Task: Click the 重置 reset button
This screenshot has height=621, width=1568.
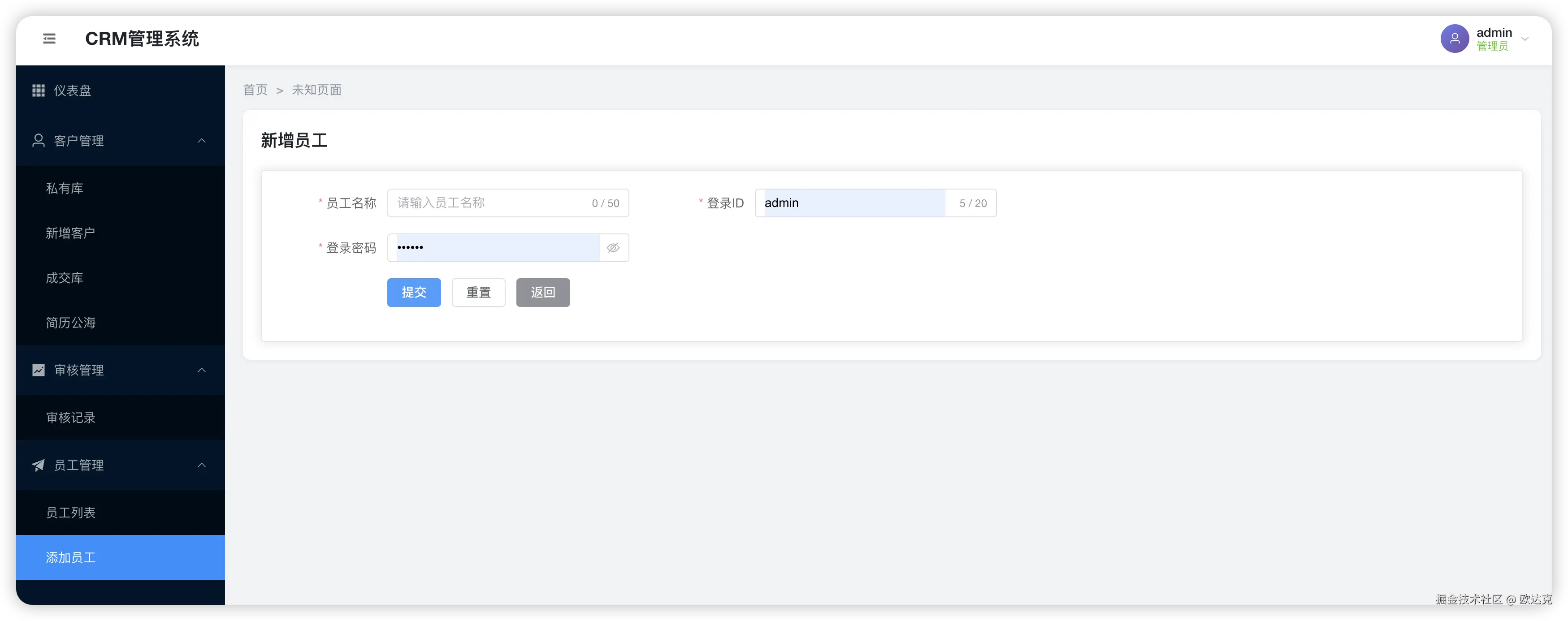Action: [x=478, y=293]
